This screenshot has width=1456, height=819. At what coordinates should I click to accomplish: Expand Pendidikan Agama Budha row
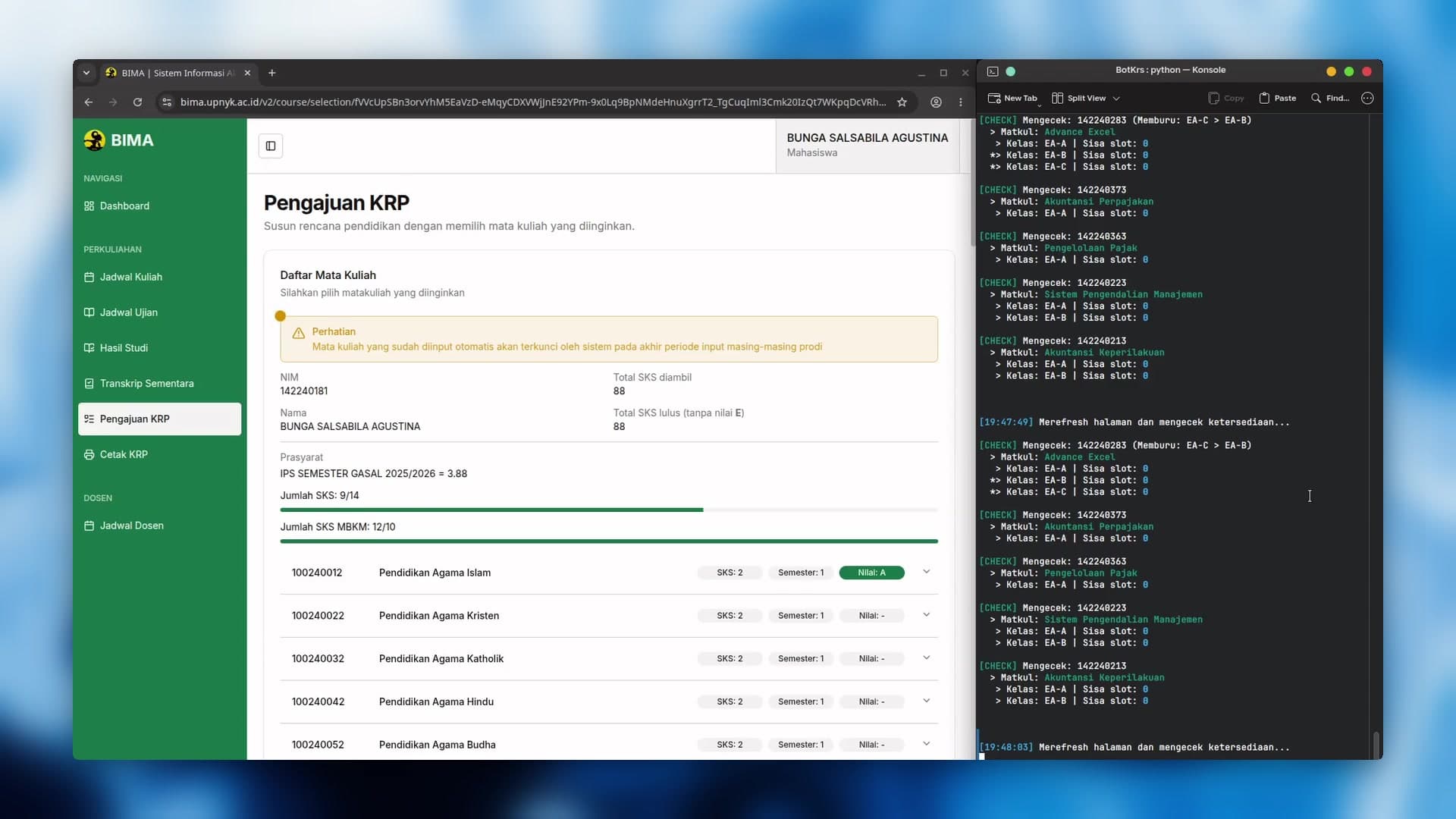(x=926, y=744)
